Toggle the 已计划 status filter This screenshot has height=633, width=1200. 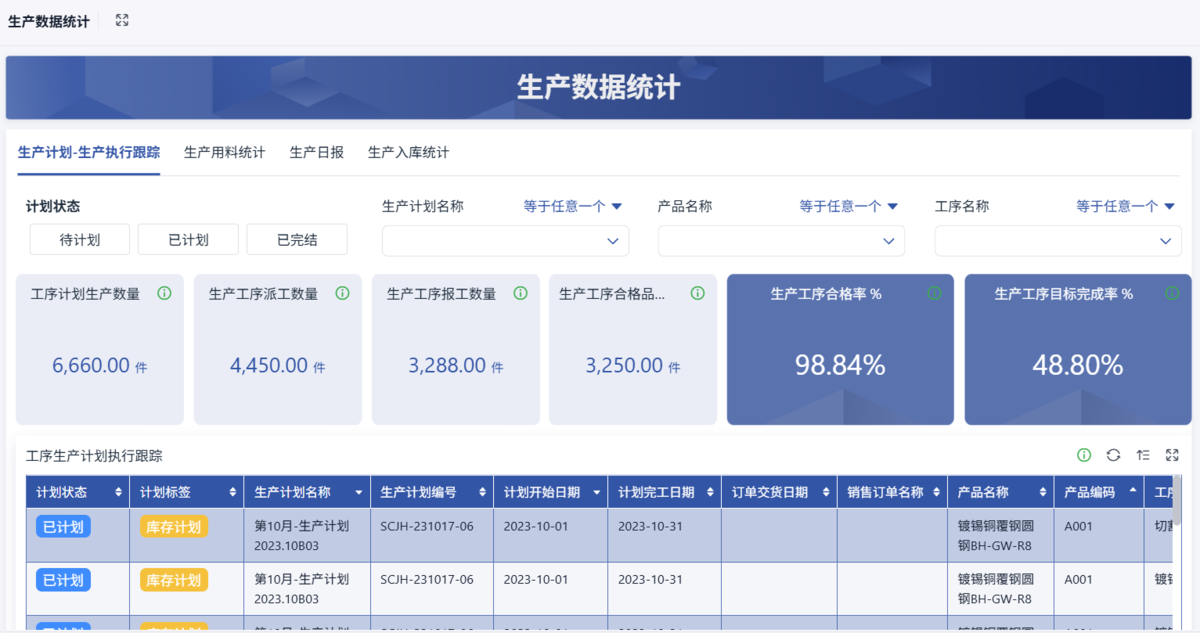[188, 240]
